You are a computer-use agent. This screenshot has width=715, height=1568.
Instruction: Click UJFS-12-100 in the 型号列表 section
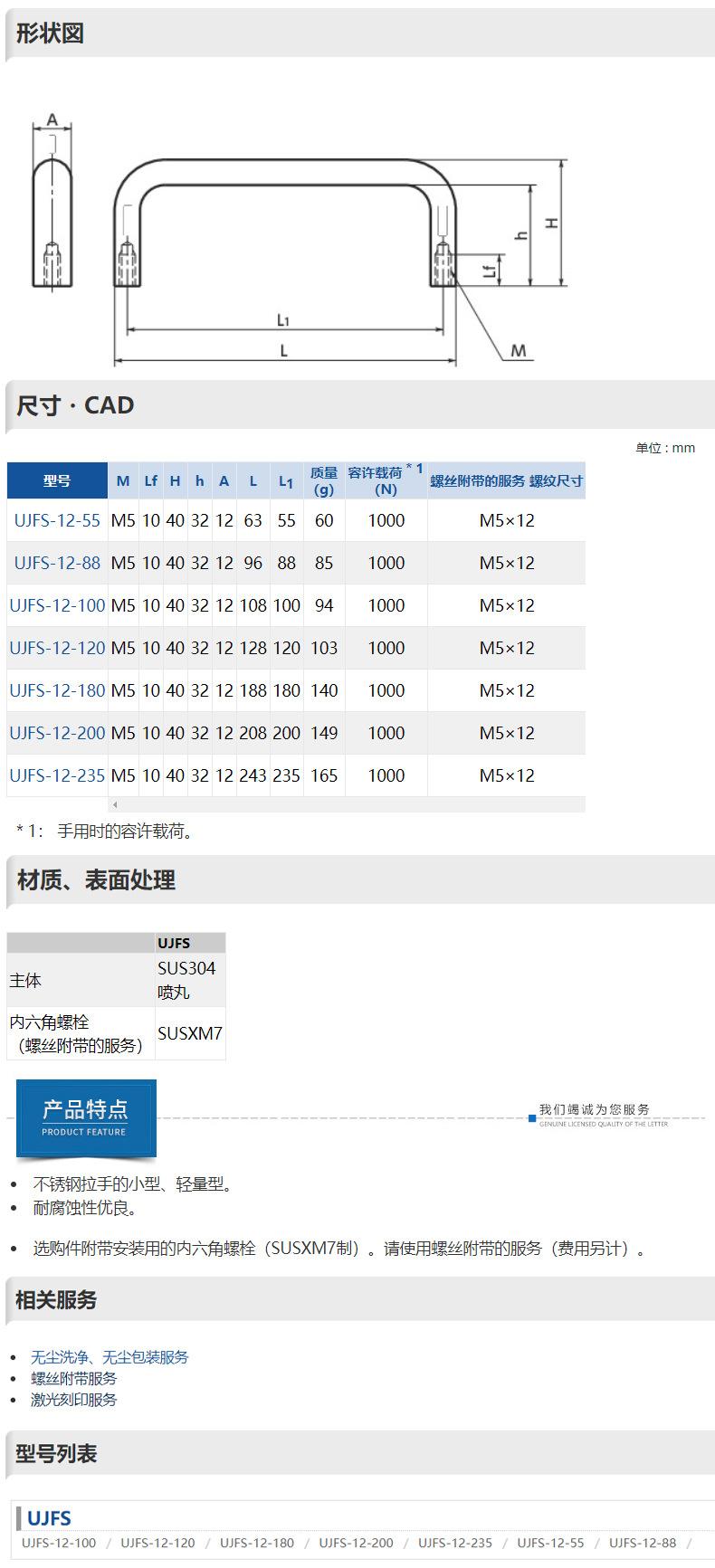click(x=59, y=1543)
